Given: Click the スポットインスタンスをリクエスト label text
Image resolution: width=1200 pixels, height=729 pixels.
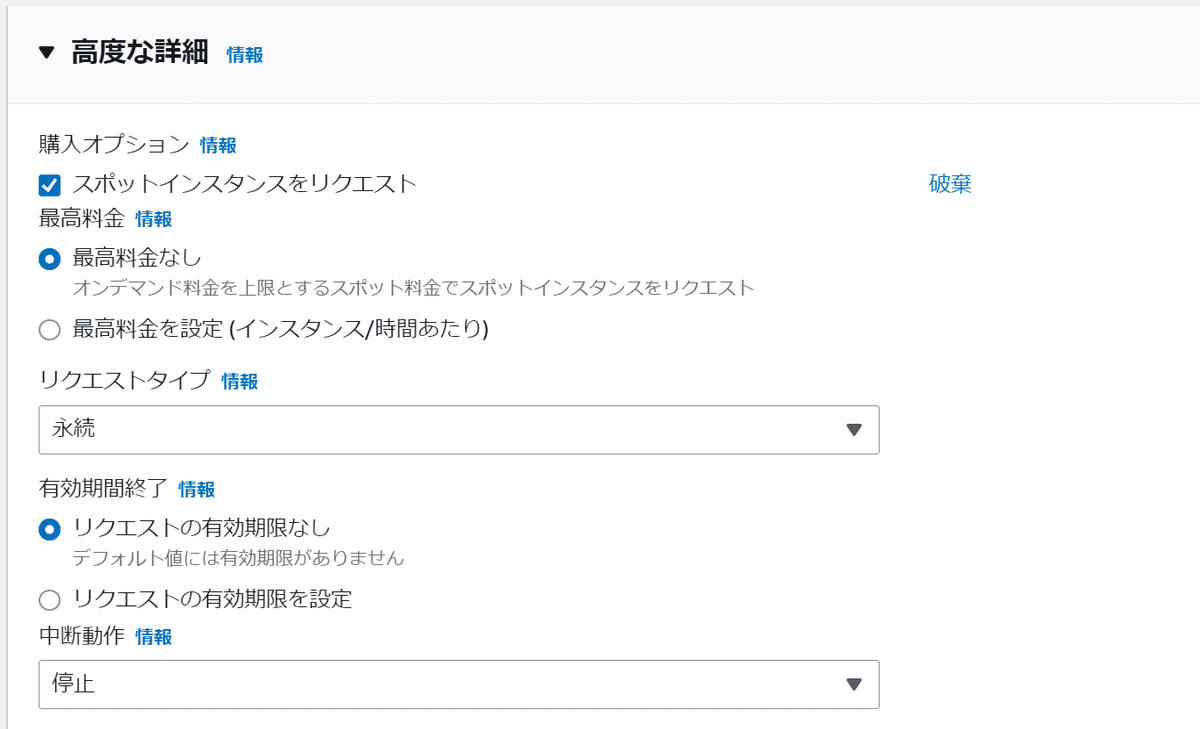Looking at the screenshot, I should click(x=244, y=184).
